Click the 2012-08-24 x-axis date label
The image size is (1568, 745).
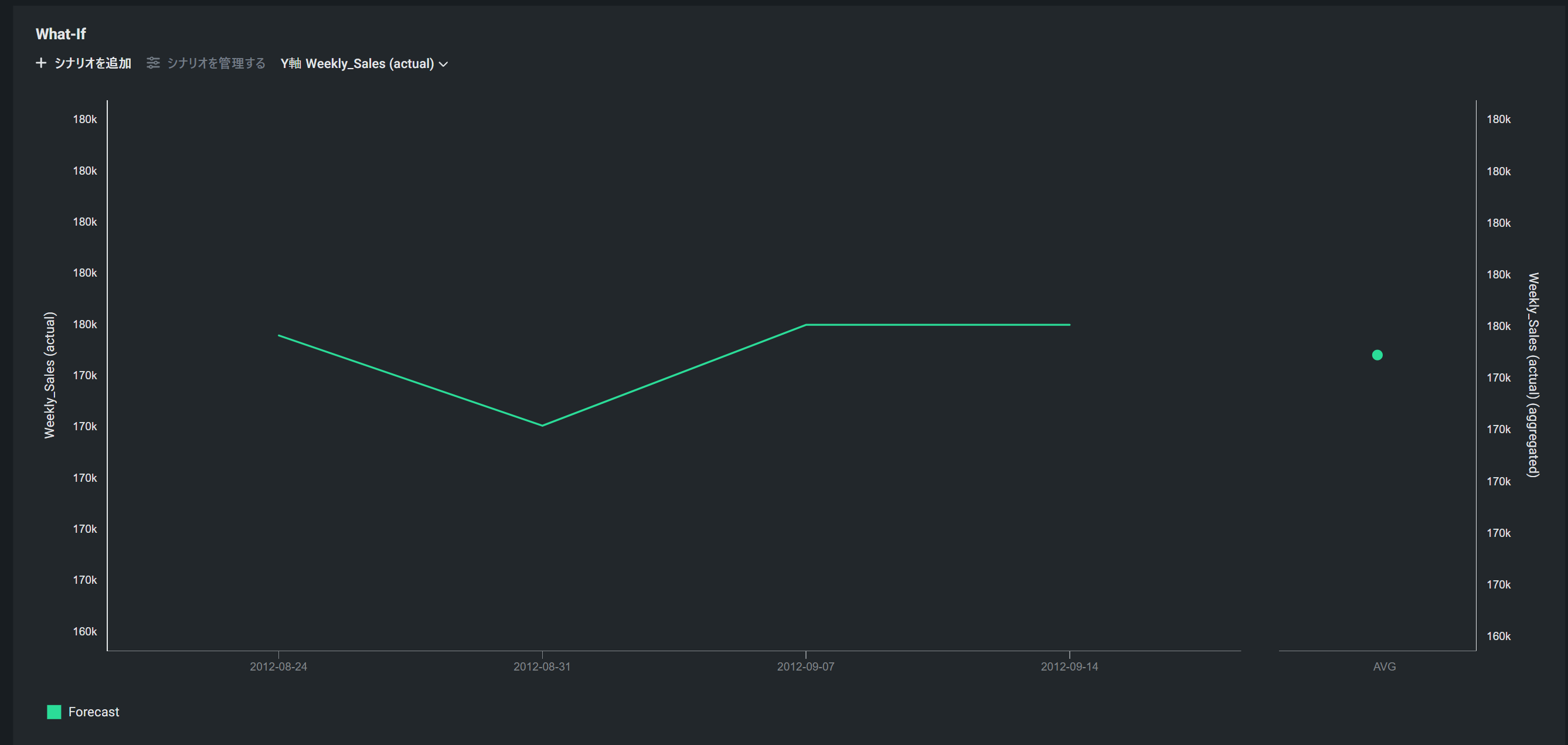pyautogui.click(x=278, y=666)
